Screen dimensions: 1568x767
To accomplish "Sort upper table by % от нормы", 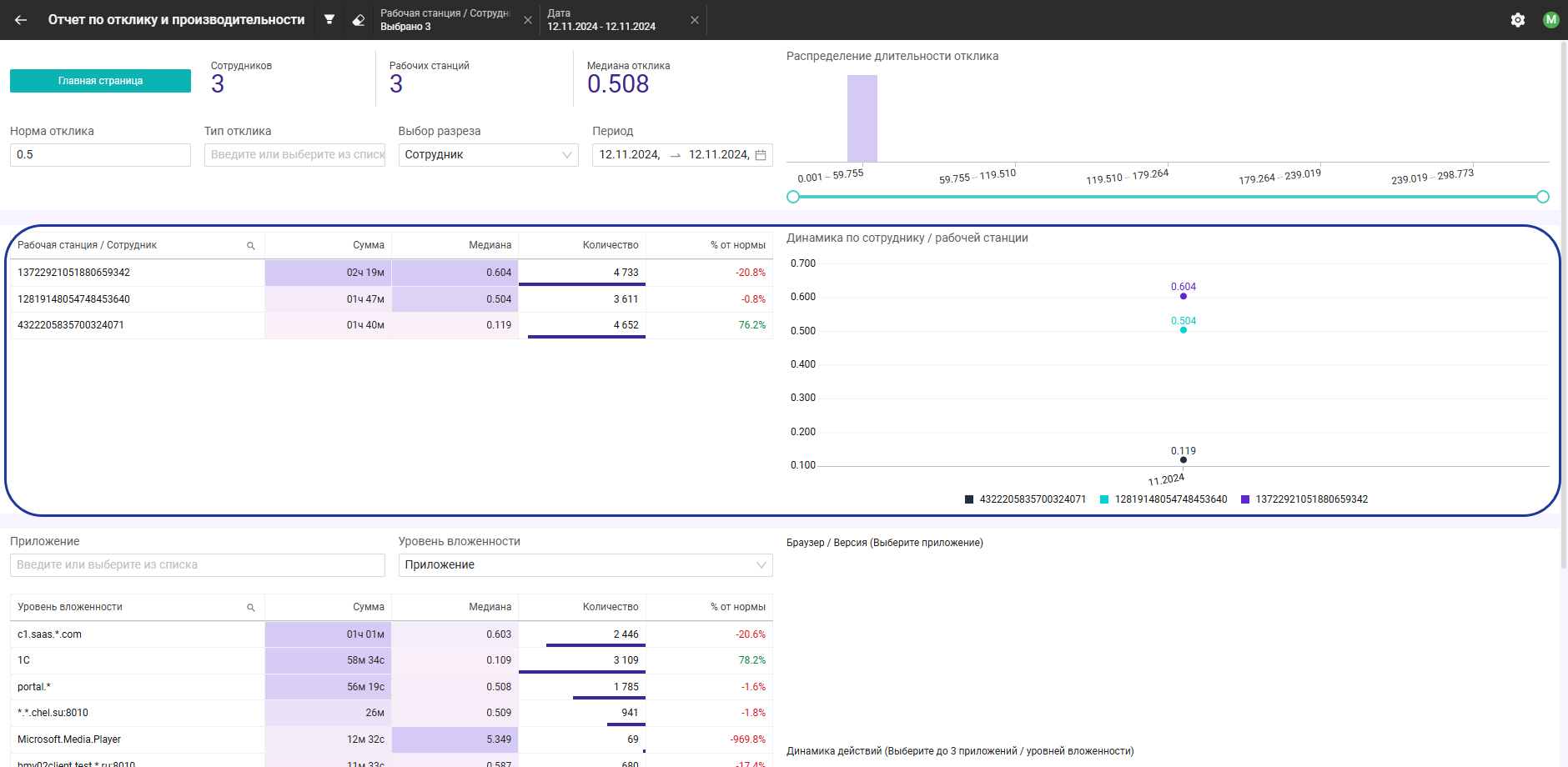I will tap(738, 245).
